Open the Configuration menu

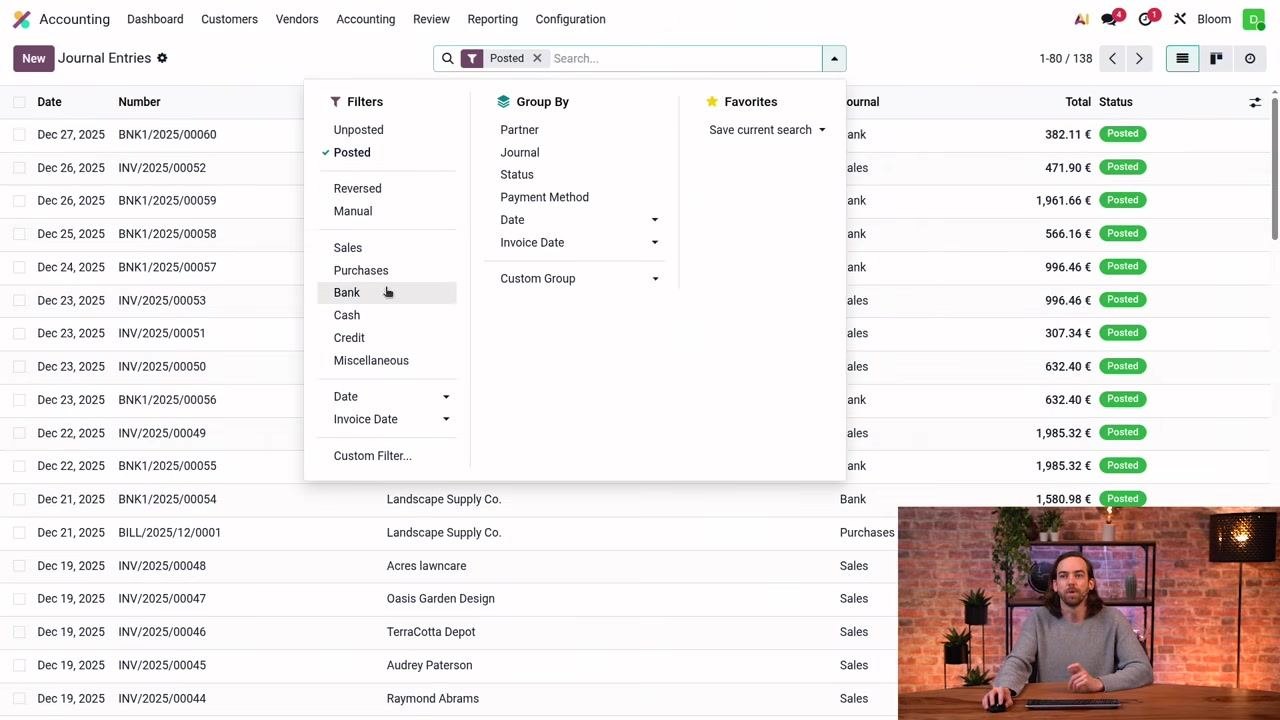570,19
